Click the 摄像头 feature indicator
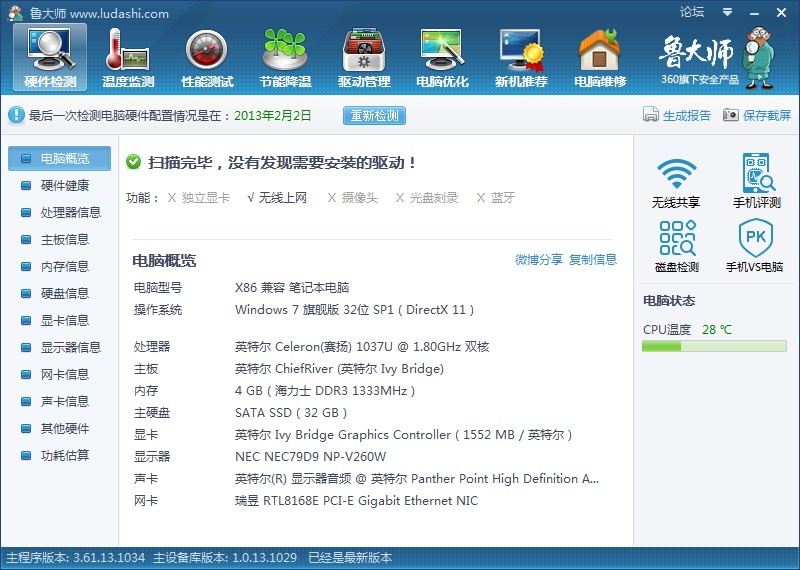Screen dimensions: 800x570 coord(353,197)
